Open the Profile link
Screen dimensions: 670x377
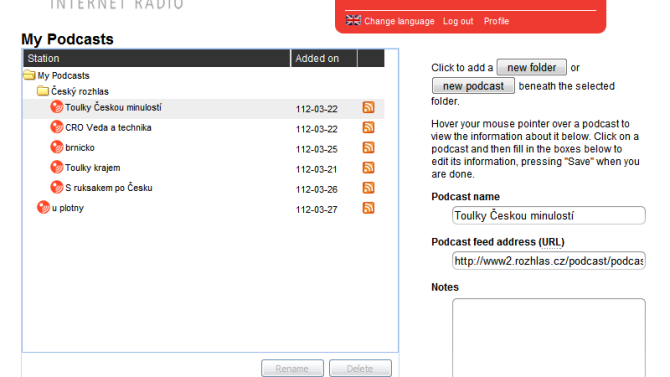(496, 21)
